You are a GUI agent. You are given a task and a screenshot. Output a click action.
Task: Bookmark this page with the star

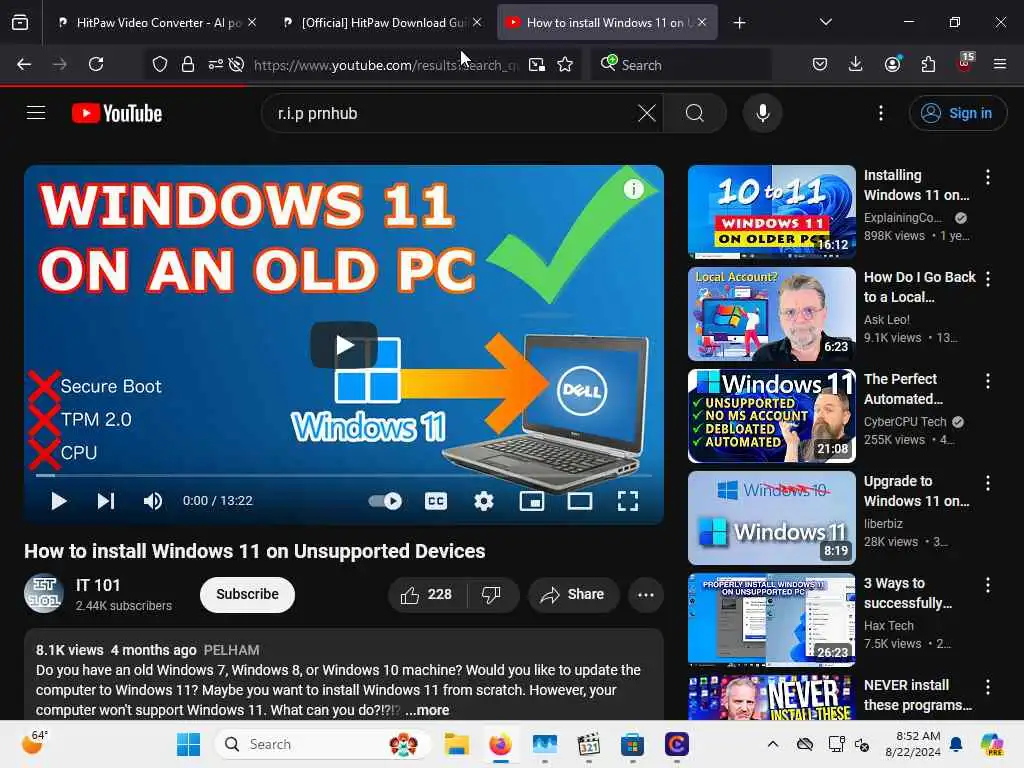click(565, 64)
